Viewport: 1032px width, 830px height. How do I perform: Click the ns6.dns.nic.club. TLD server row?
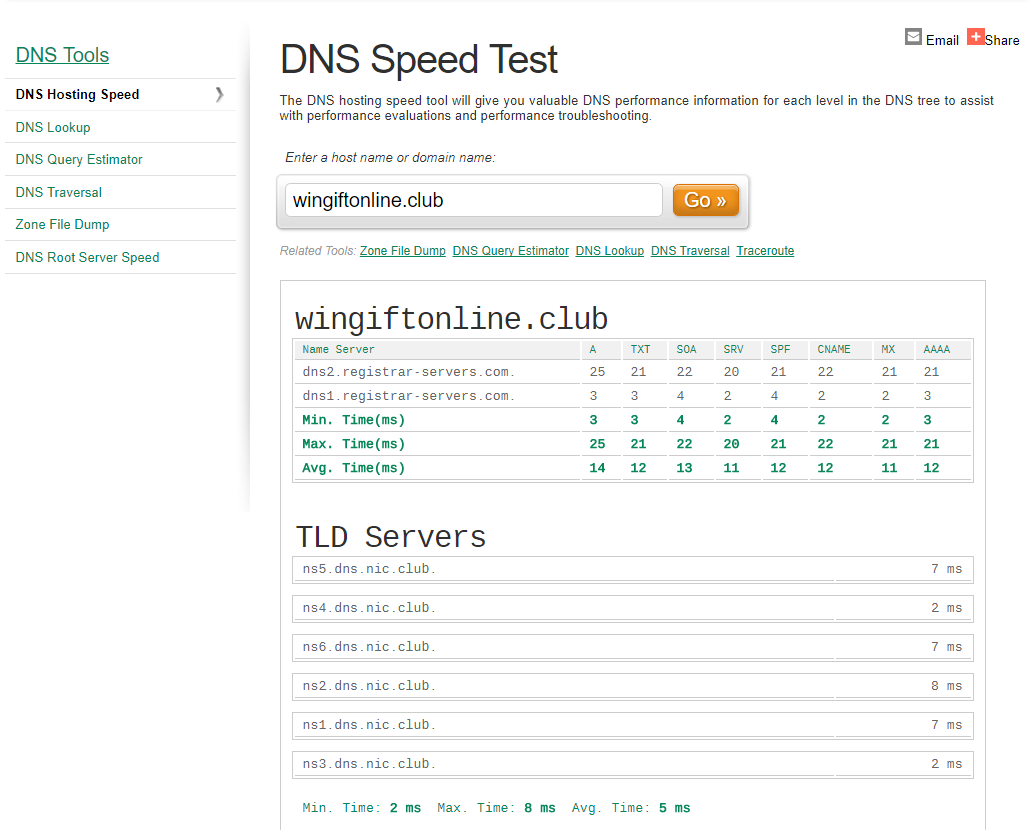pos(632,647)
